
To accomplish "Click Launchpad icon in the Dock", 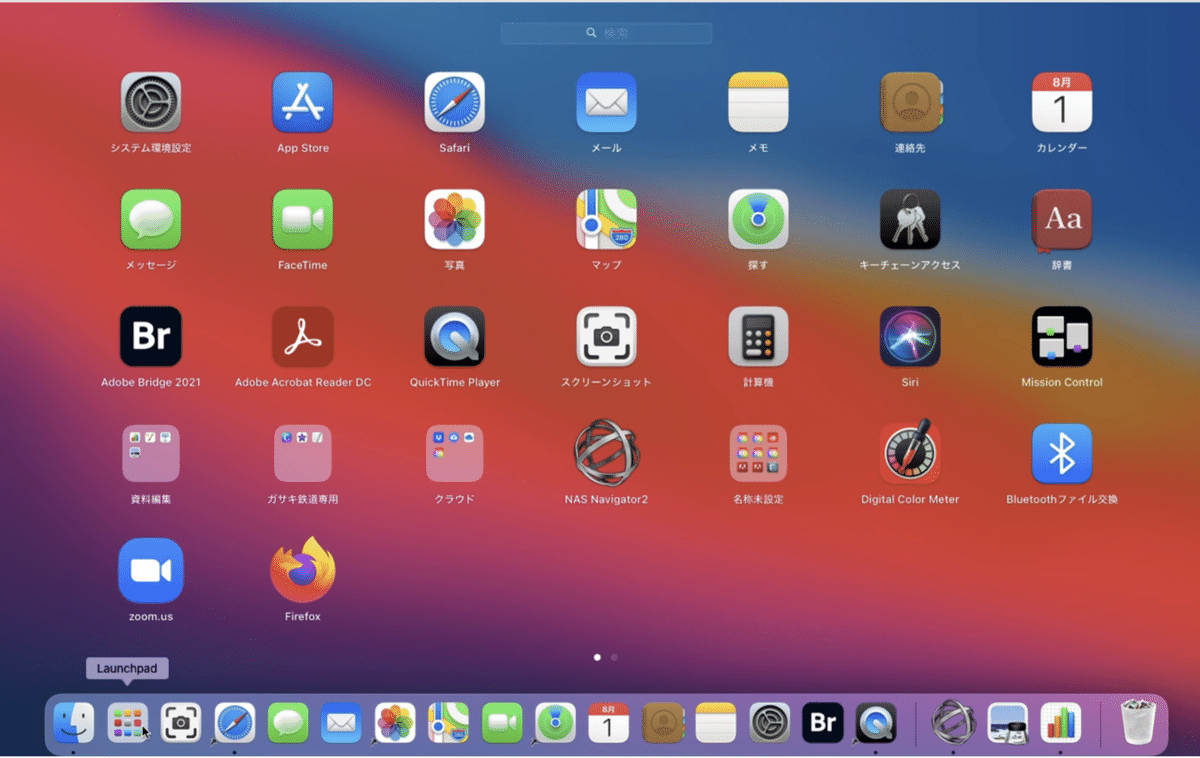I will click(128, 722).
